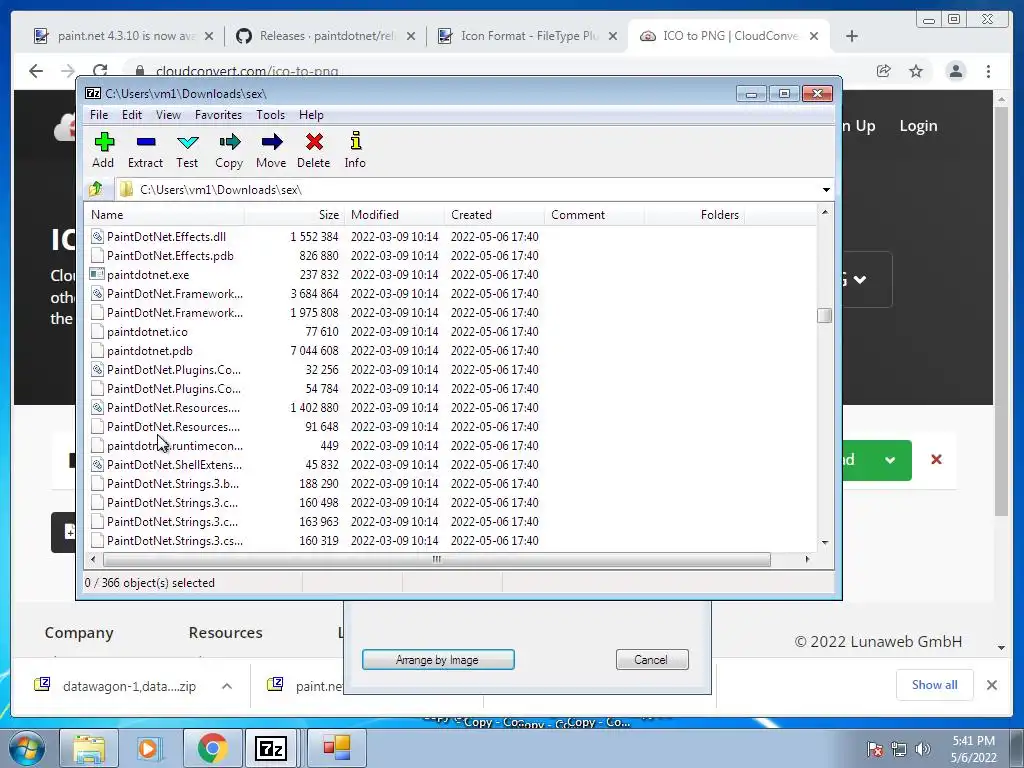Sort file list by Name column
This screenshot has width=1024, height=768.
tap(164, 215)
